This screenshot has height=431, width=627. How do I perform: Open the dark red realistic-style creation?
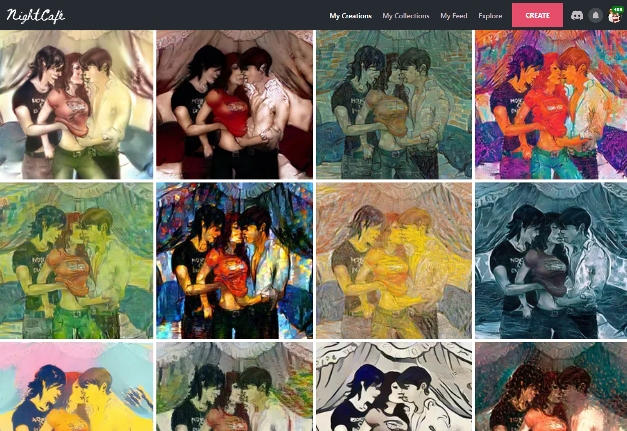click(x=234, y=104)
